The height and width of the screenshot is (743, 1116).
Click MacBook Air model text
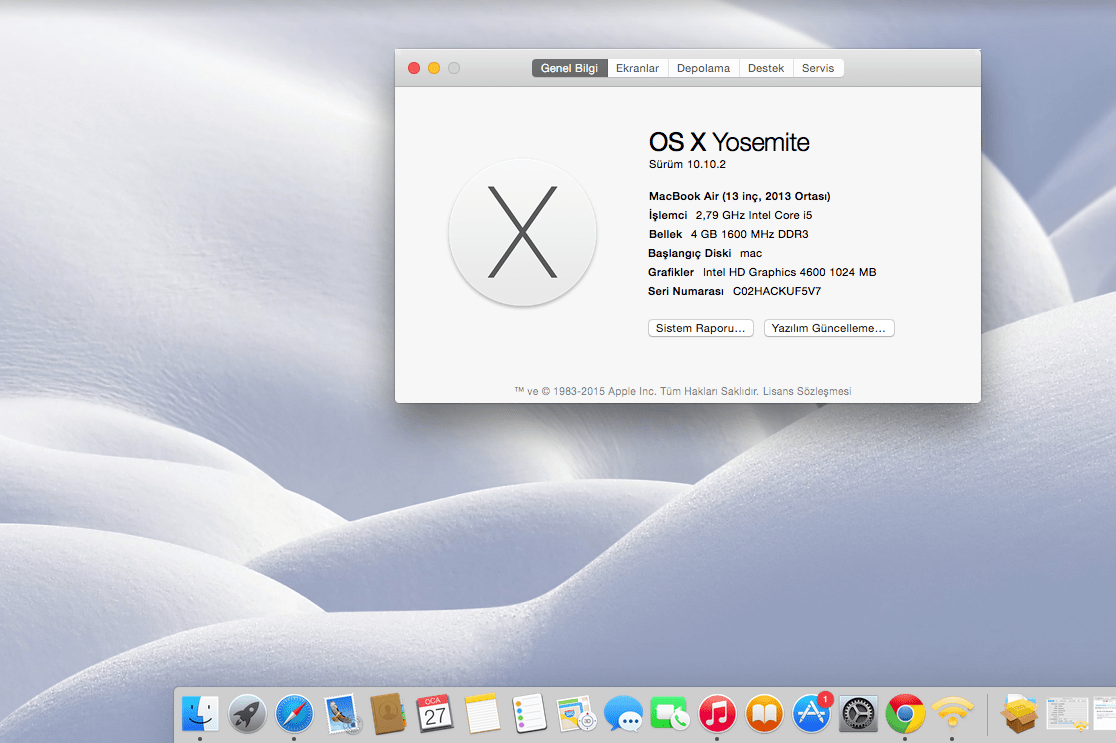tap(739, 196)
